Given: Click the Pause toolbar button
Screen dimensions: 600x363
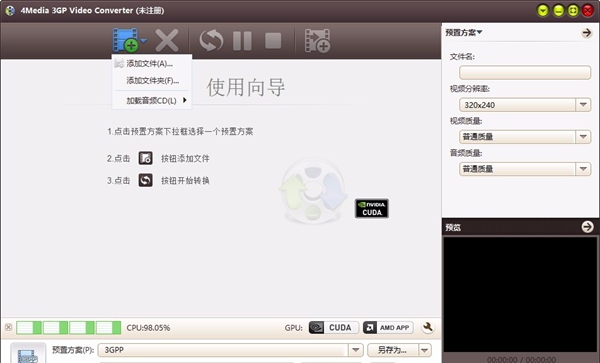Looking at the screenshot, I should tap(242, 41).
